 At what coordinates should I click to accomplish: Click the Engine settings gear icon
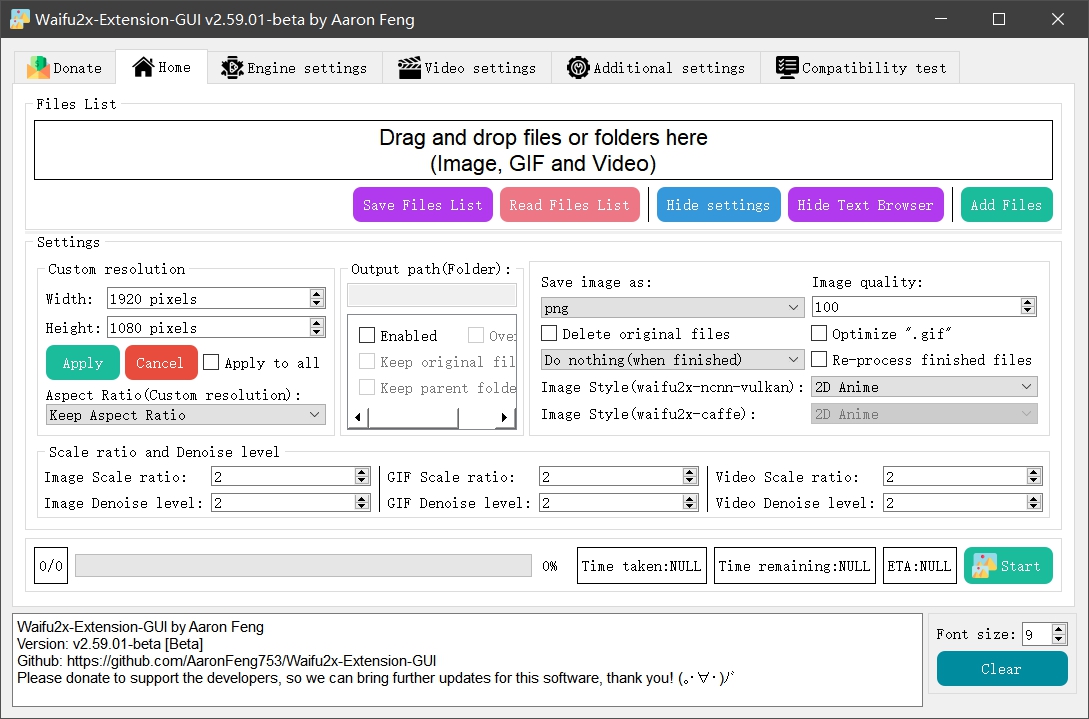pos(232,67)
